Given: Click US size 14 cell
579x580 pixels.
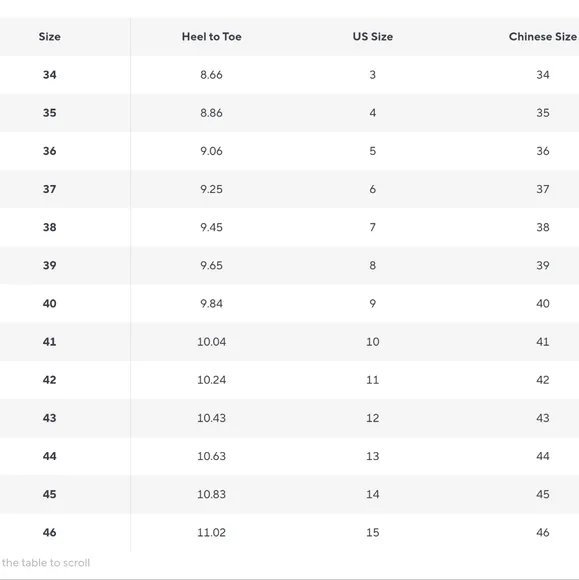Looking at the screenshot, I should pos(373,494).
